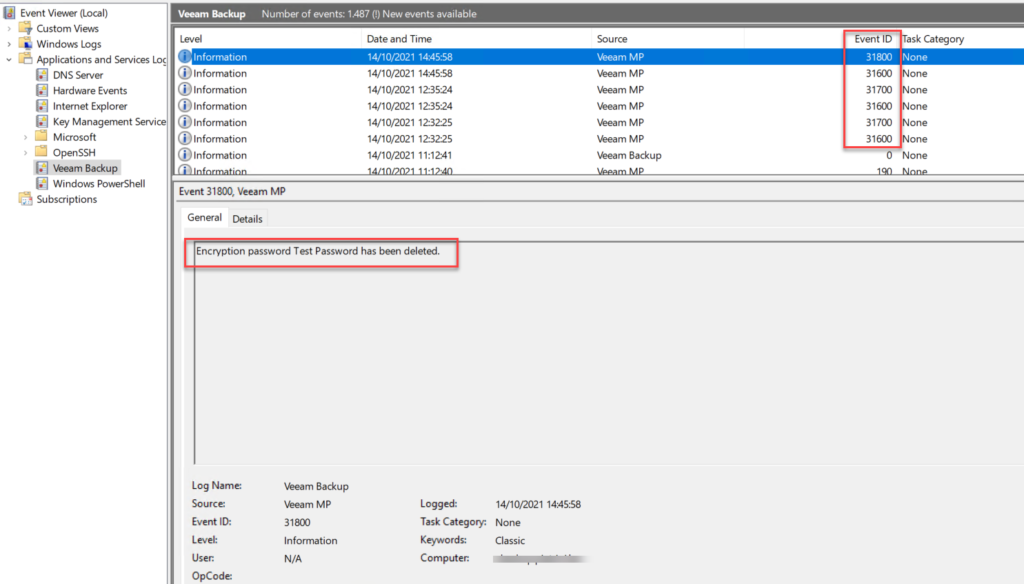Viewport: 1024px width, 584px height.
Task: Collapse the Applications and Services Logs node
Action: [9, 59]
